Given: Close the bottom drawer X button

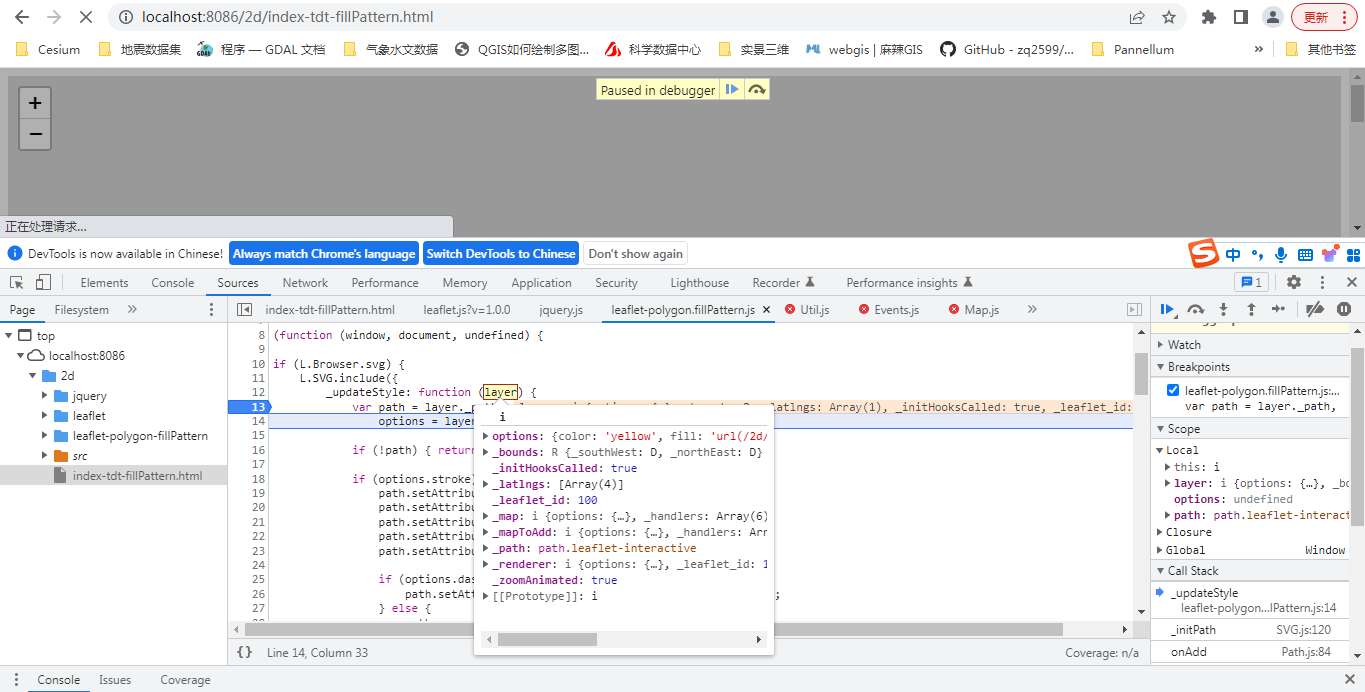Looking at the screenshot, I should click(1351, 680).
